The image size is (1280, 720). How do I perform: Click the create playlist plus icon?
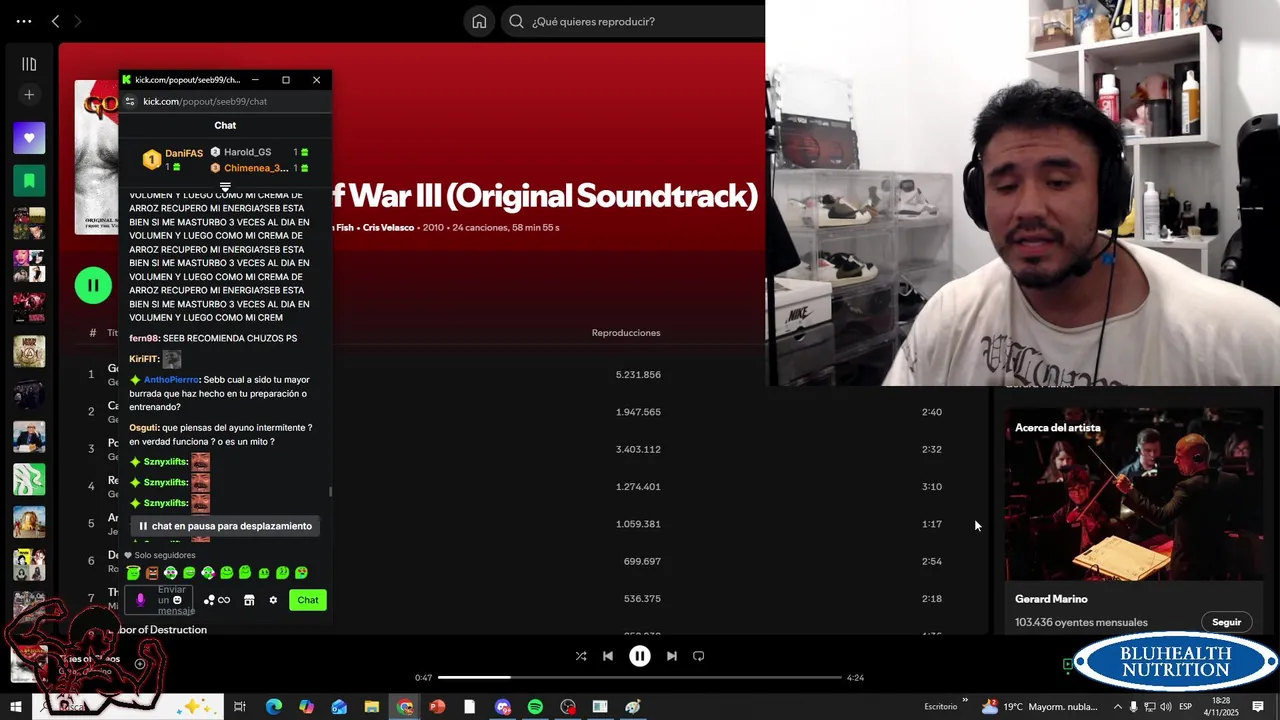tap(29, 95)
